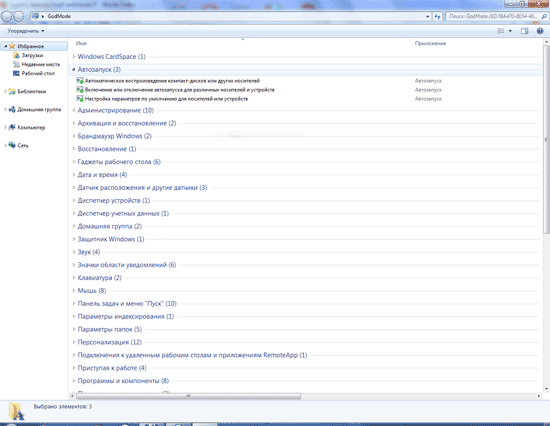Image resolution: width=550 pixels, height=426 pixels.
Task: Click the Восстановление (1) group header
Action: coord(107,149)
